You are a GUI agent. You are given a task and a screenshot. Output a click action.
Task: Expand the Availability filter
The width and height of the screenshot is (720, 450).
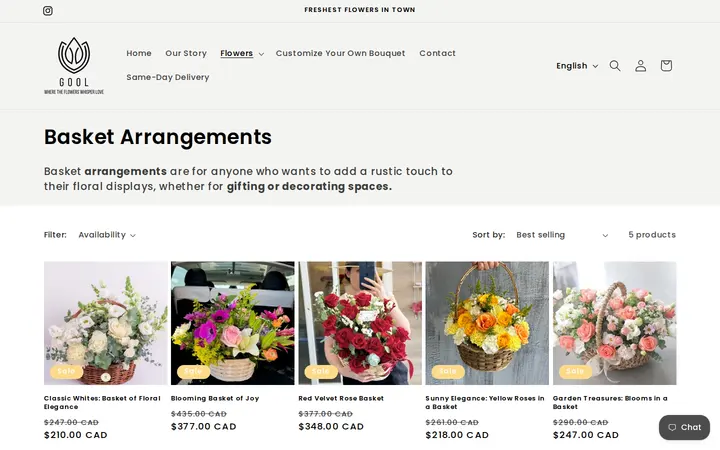[107, 235]
